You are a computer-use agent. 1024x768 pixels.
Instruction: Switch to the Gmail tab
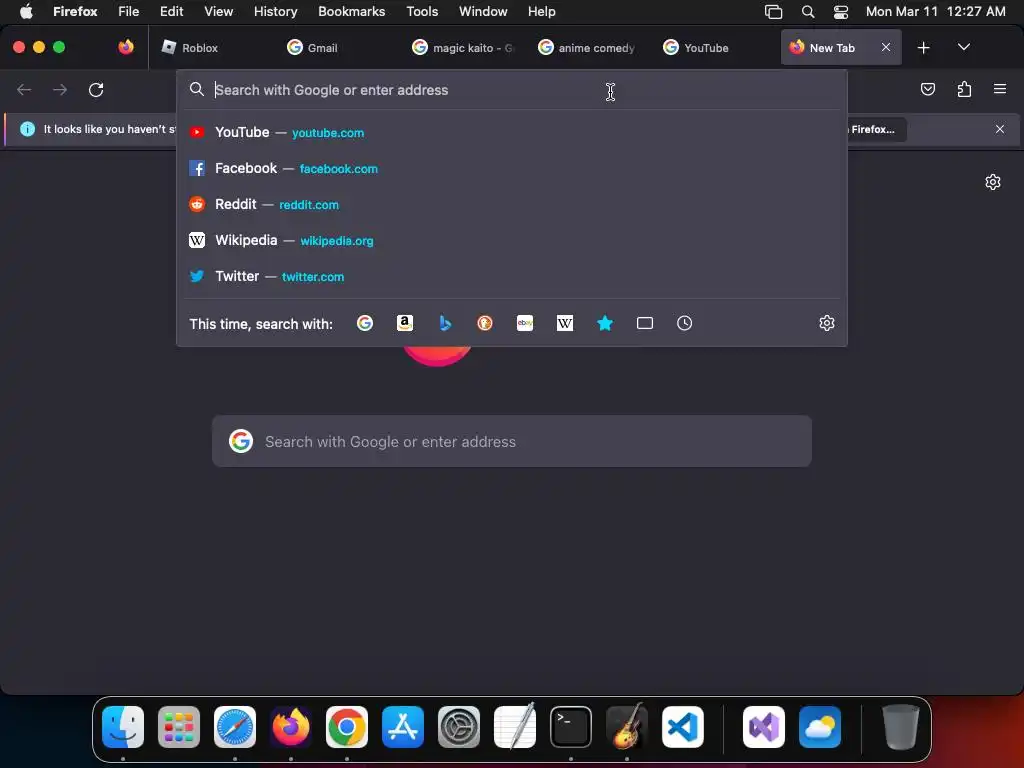tap(337, 48)
